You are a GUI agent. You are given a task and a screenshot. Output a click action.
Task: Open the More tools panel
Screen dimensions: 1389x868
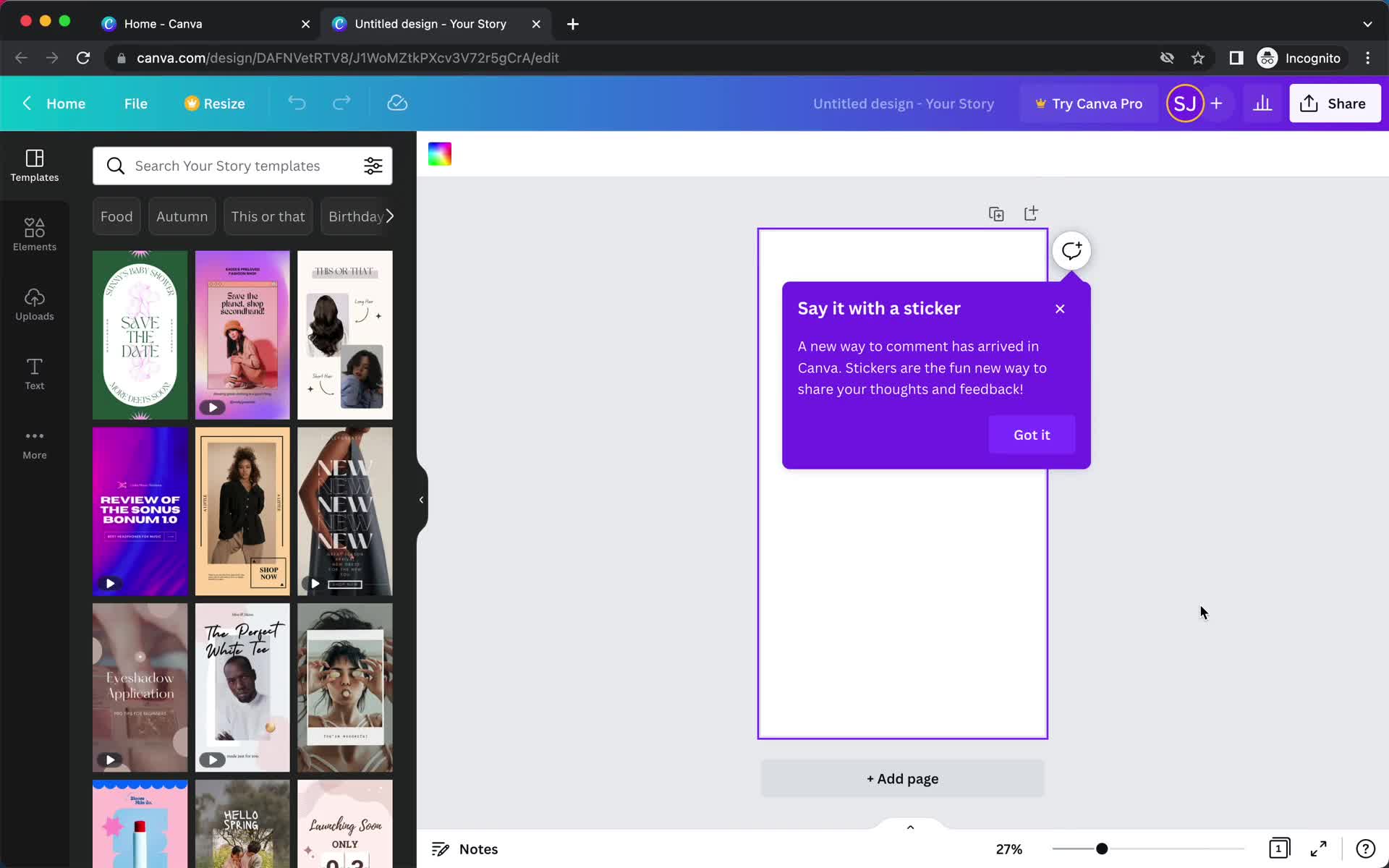(x=34, y=443)
